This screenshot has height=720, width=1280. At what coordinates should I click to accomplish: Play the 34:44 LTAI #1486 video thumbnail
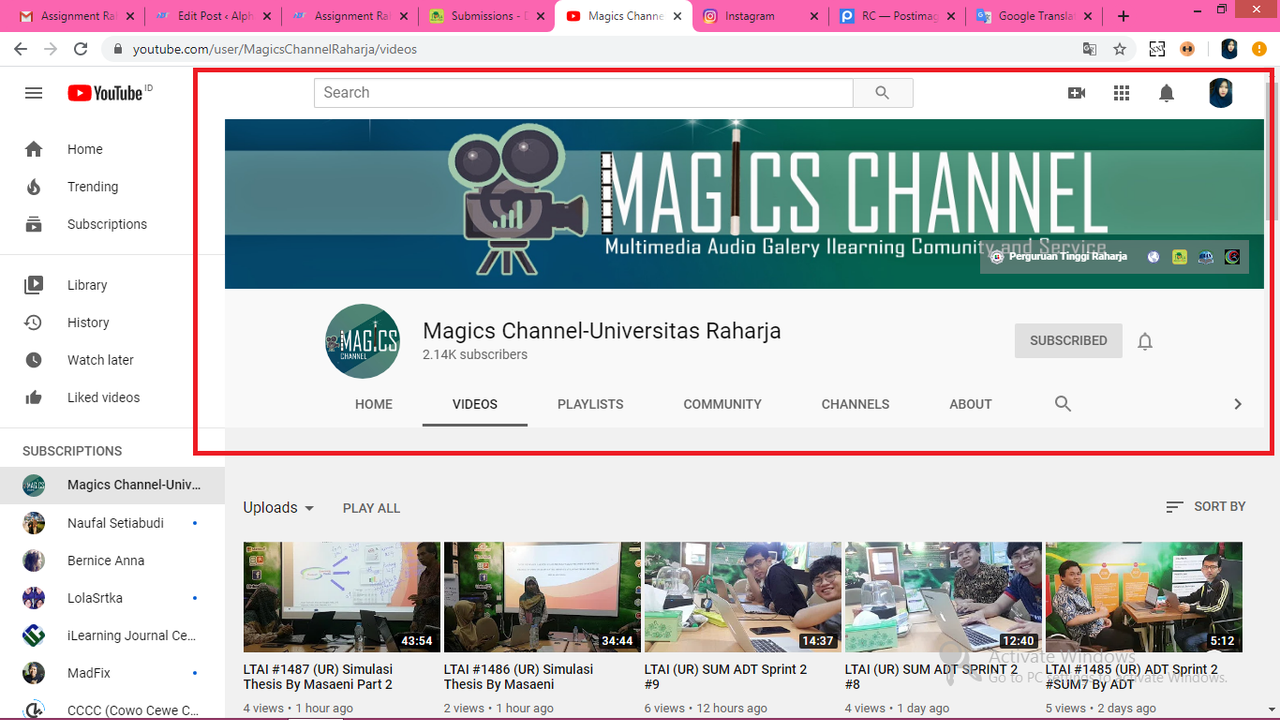tap(542, 597)
